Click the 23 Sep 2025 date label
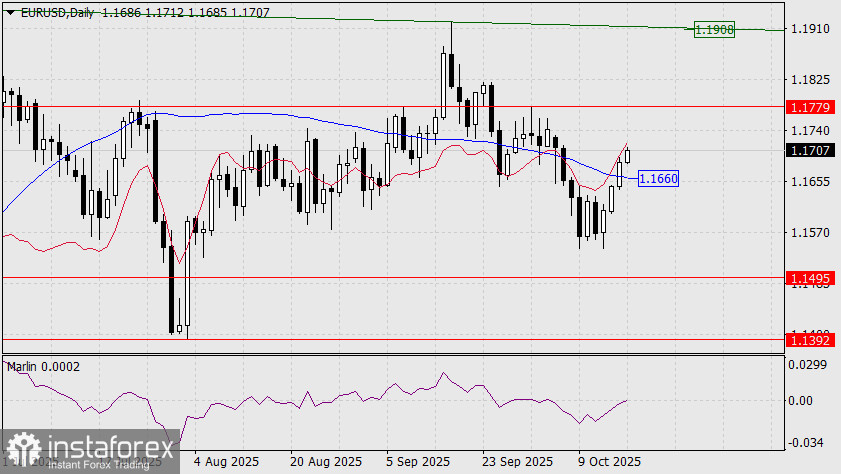Viewport: 841px width, 474px height. coord(517,462)
